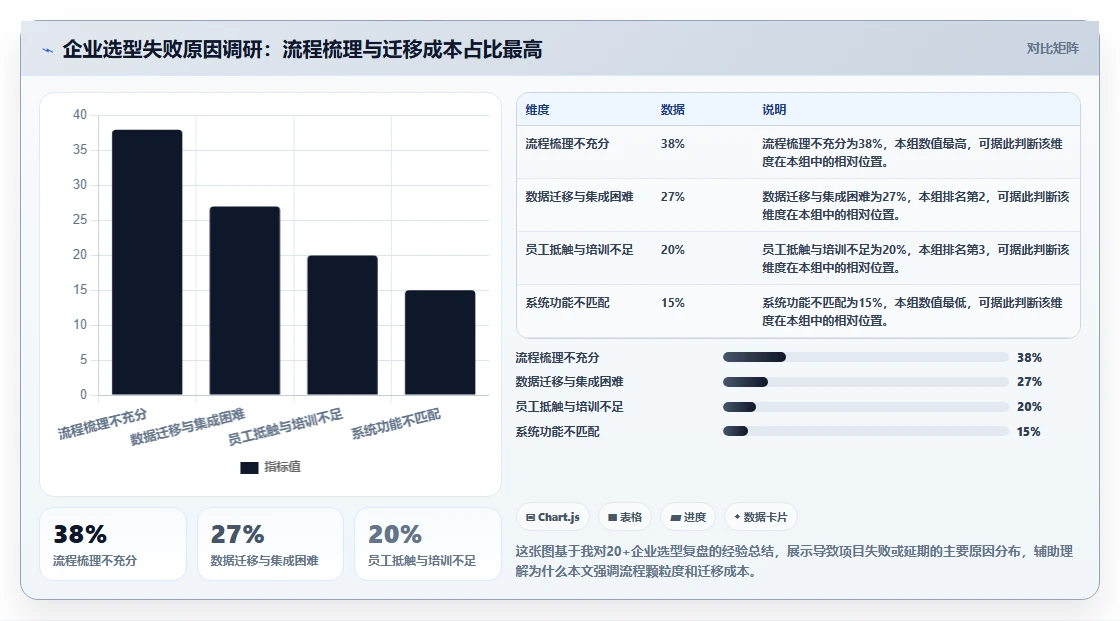Viewport: 1120px width, 621px height.
Task: Click the 数据迁移与集成困难 progress row label
Action: pyautogui.click(x=569, y=382)
